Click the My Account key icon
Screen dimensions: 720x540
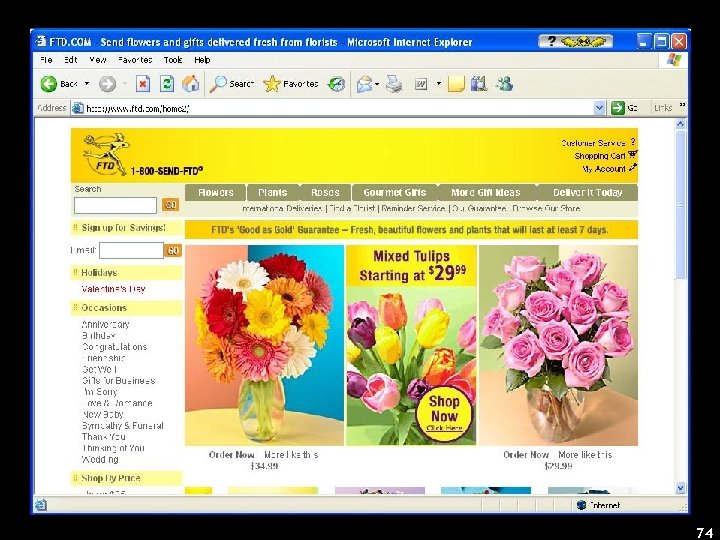coord(633,168)
